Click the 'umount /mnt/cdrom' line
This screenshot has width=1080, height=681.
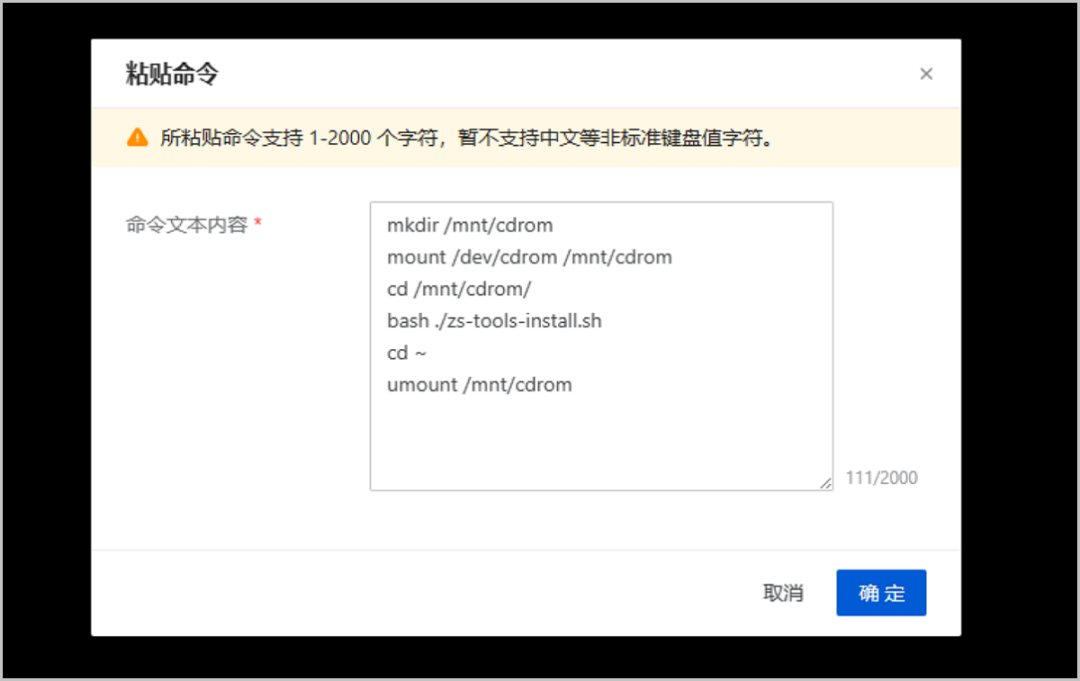479,385
